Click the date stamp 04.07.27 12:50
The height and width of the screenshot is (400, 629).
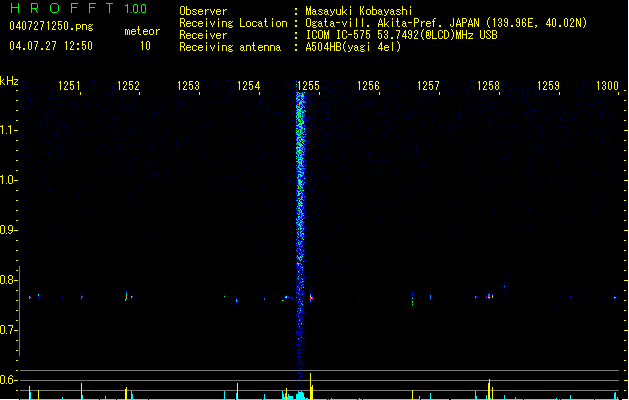pos(51,46)
